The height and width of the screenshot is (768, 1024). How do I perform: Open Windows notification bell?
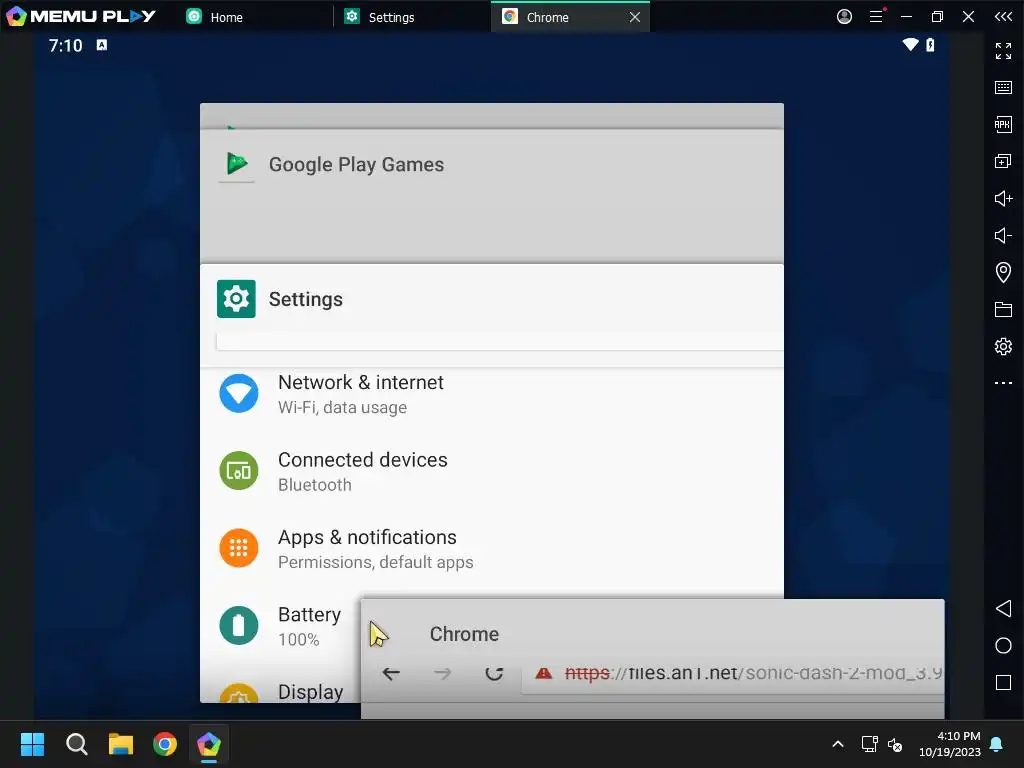pyautogui.click(x=997, y=744)
